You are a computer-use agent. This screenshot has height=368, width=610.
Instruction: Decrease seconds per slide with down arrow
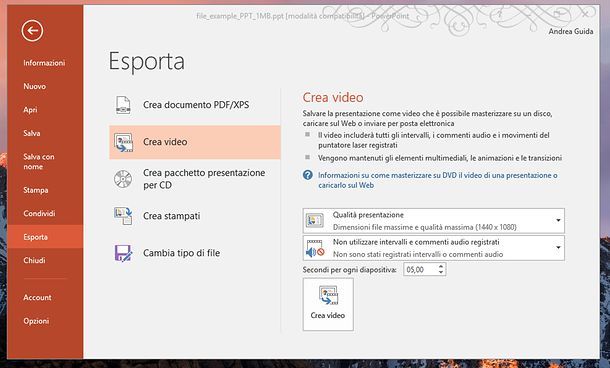click(441, 272)
